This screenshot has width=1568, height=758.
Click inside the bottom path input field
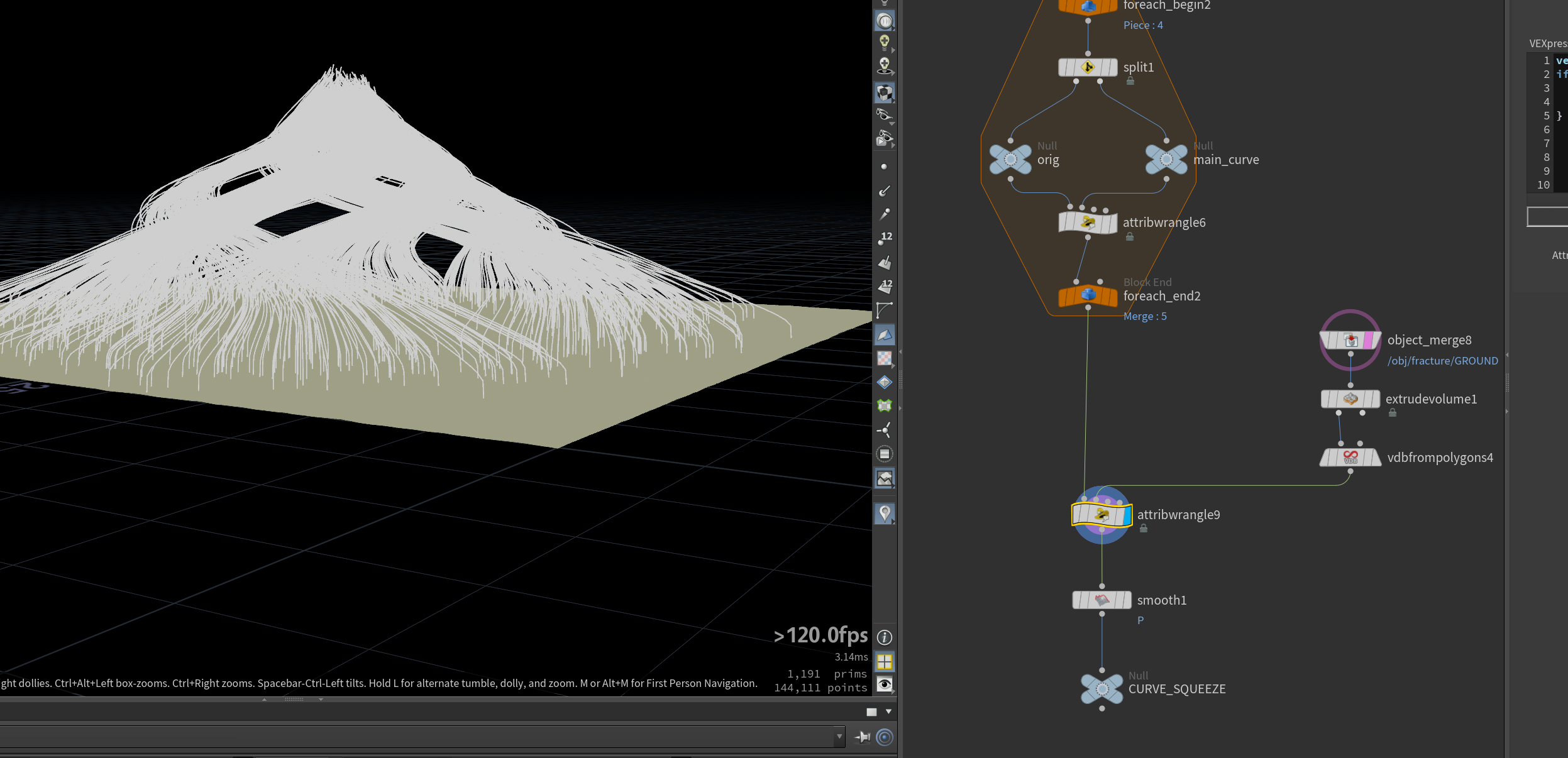pos(417,737)
